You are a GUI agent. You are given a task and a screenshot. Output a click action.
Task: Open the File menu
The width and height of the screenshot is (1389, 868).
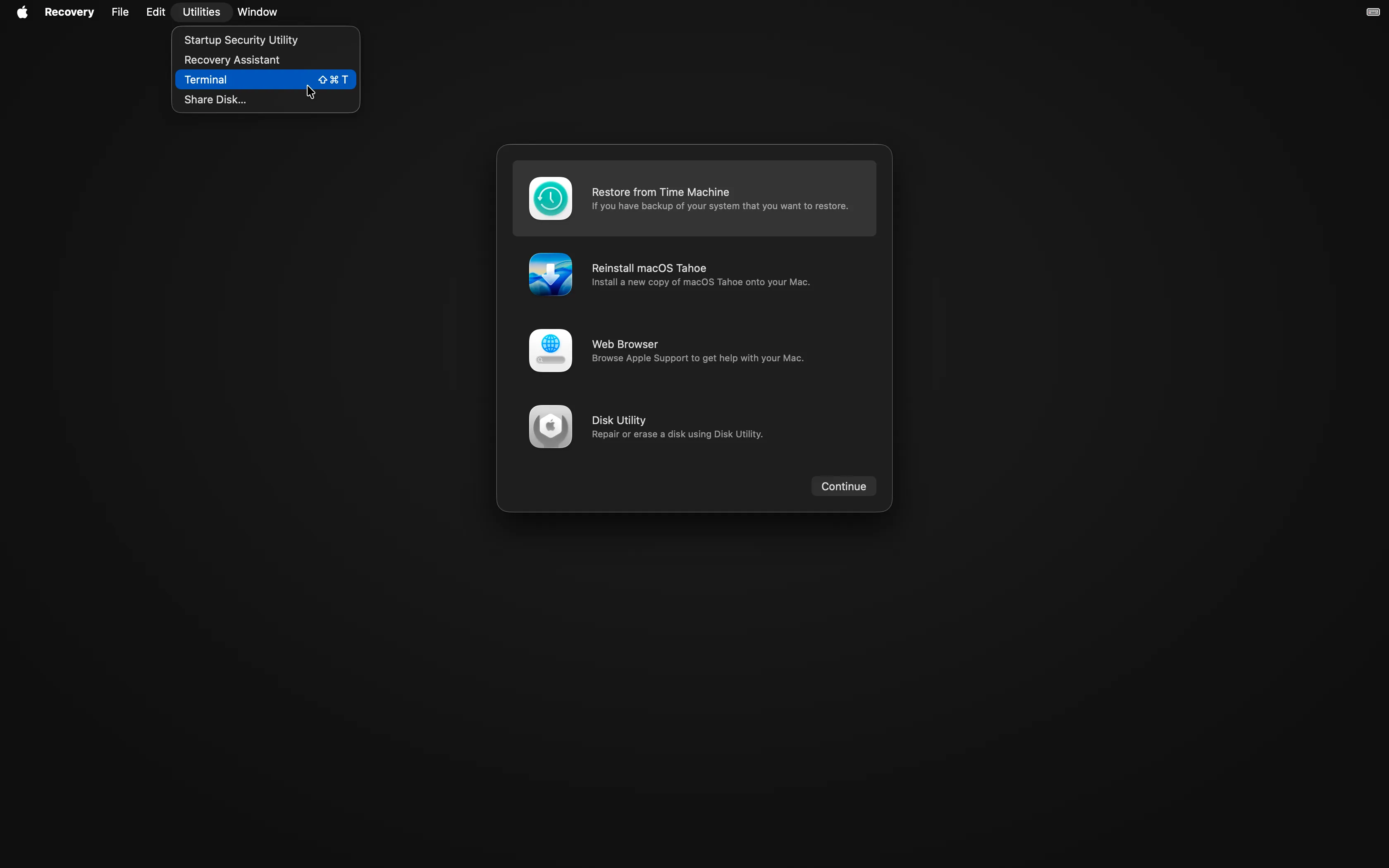coord(120,12)
